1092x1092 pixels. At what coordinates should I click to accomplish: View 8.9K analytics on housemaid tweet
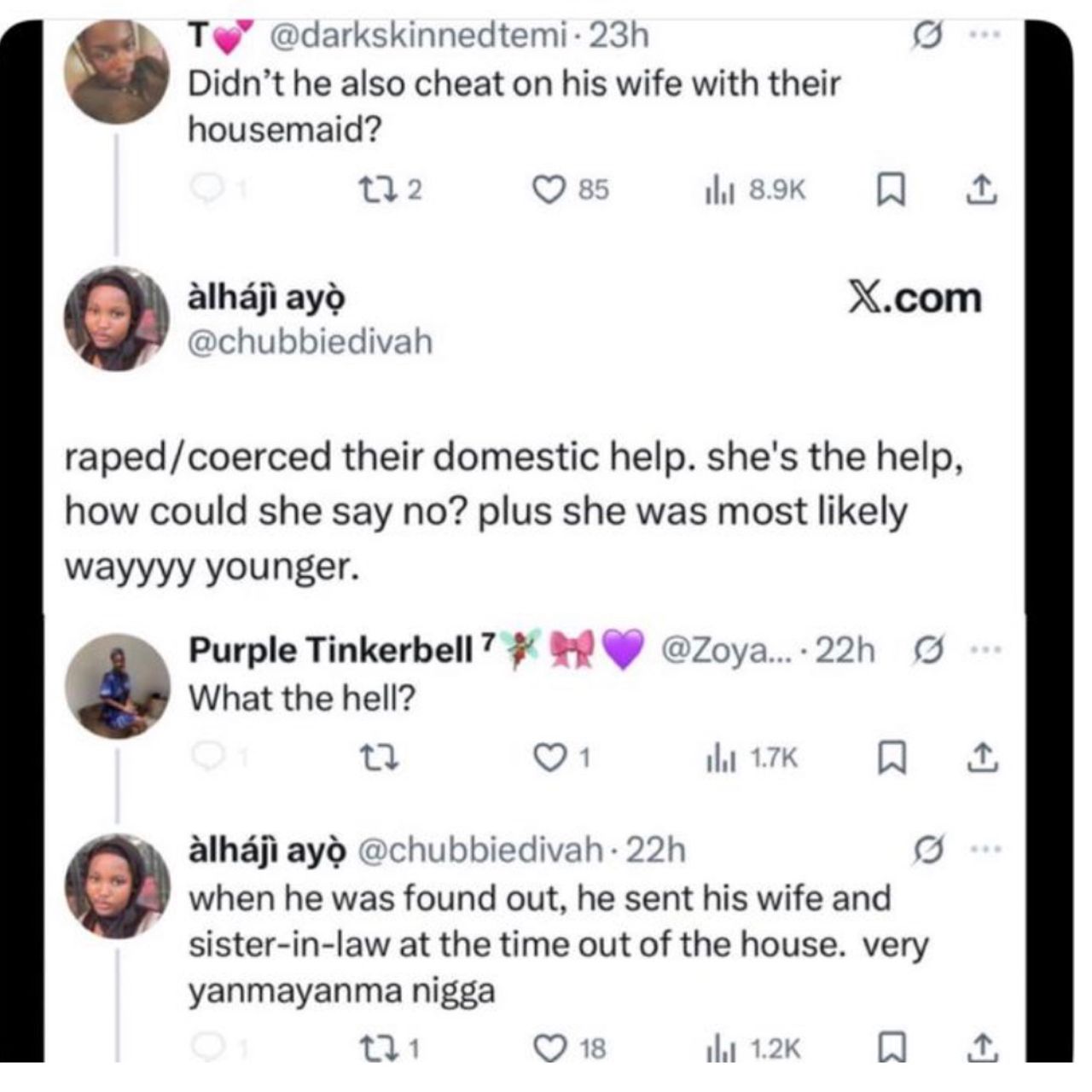755,189
